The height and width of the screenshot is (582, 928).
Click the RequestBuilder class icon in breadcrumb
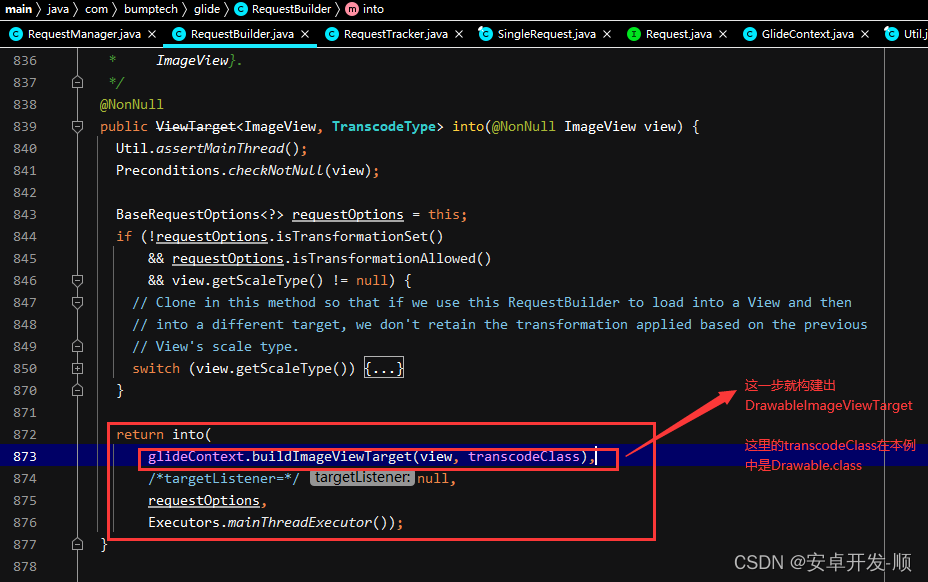click(241, 9)
